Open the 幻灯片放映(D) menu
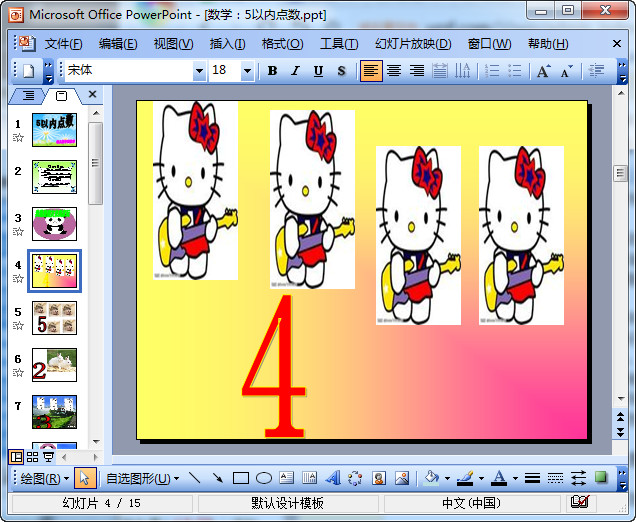Screen dimensions: 636x522 pos(413,44)
